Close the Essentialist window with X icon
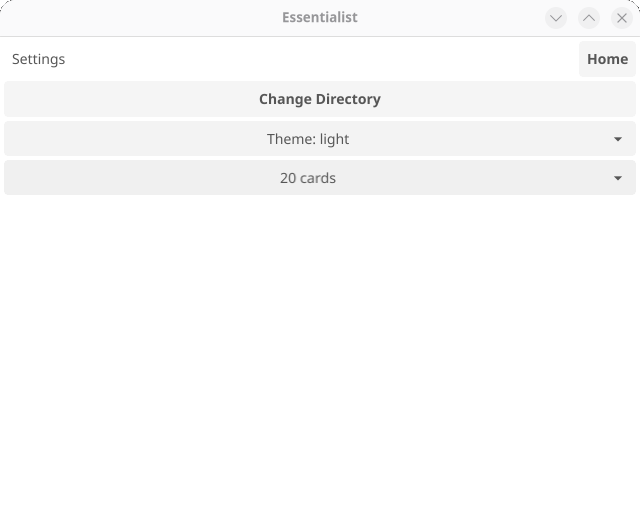This screenshot has height=517, width=640. 622,18
